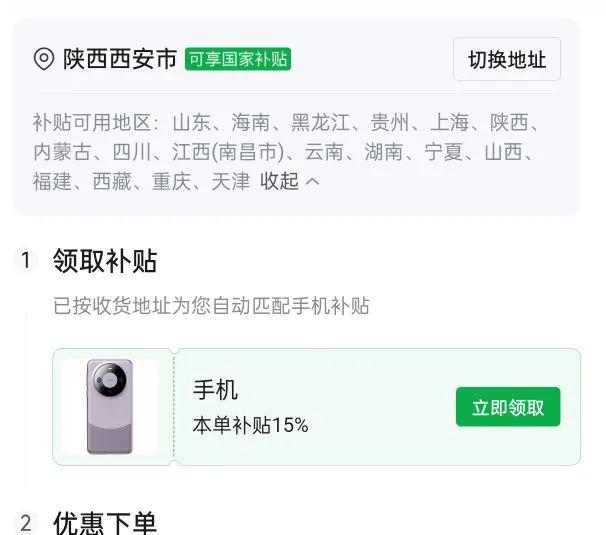Click the 手机 coupon title
Screen dimensions: 606x535
(215, 390)
